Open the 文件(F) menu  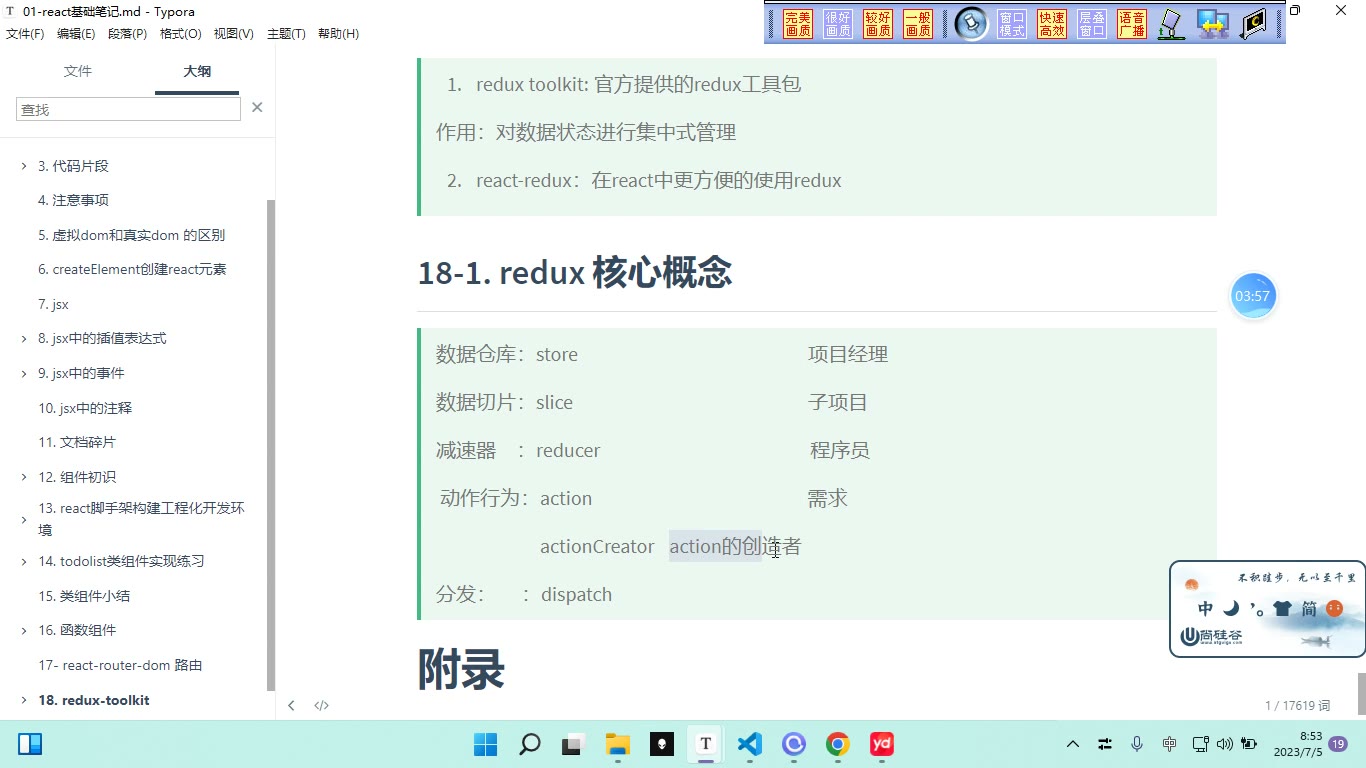point(25,33)
